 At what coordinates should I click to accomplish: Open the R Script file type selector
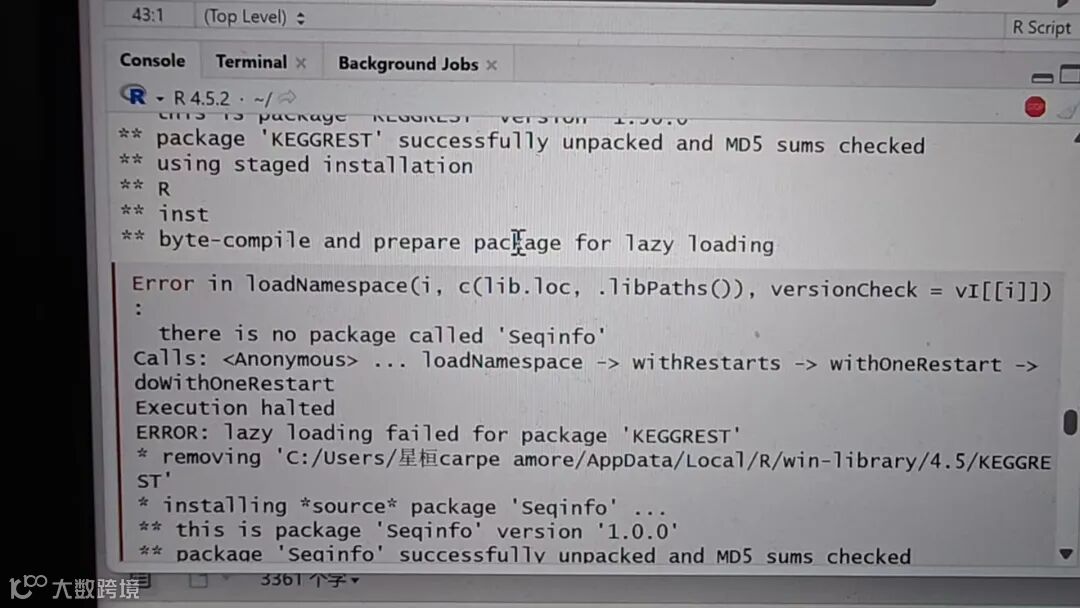pos(1041,28)
